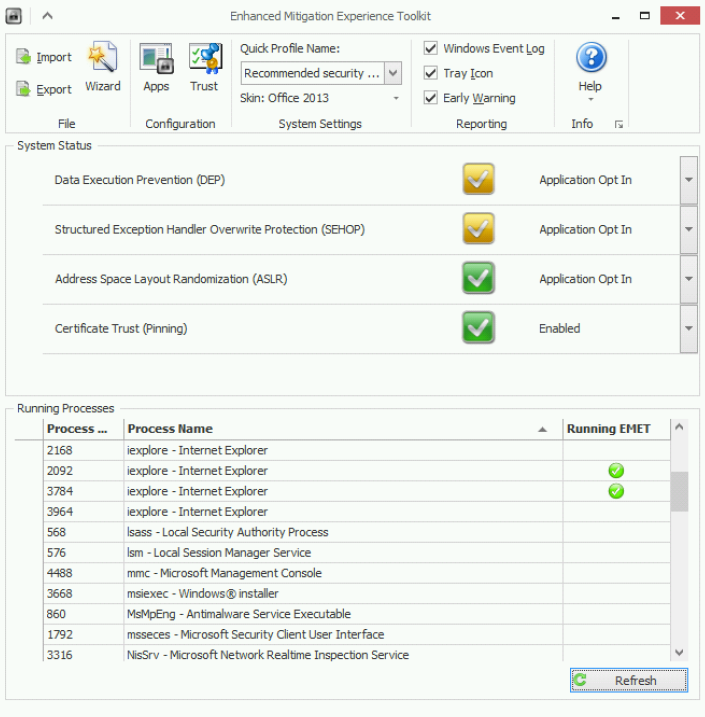The width and height of the screenshot is (705, 717).
Task: Uncheck the Tray Icon option
Action: coord(431,74)
